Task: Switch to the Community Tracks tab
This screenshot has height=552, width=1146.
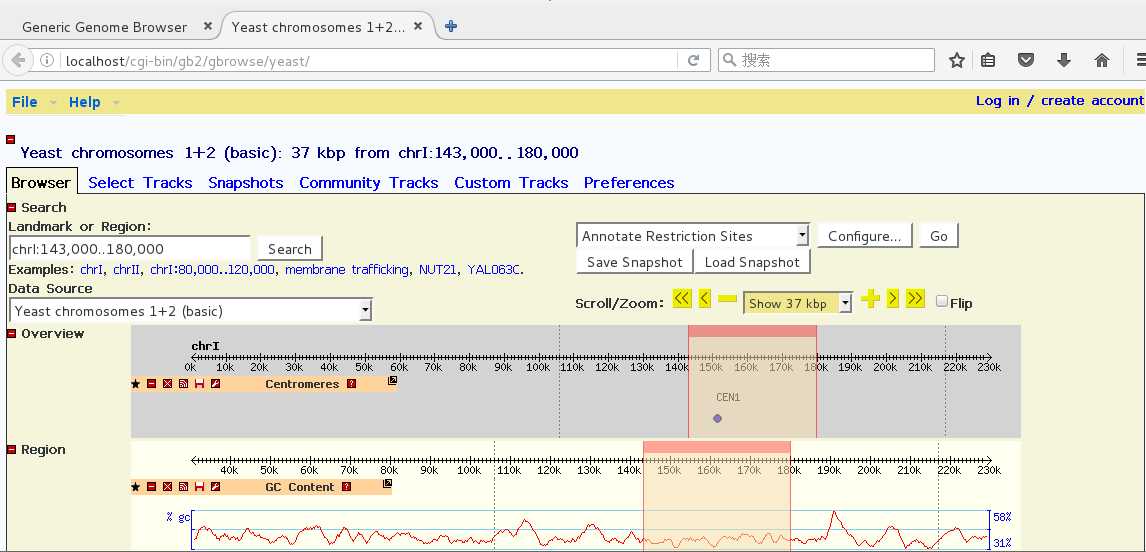Action: click(368, 183)
